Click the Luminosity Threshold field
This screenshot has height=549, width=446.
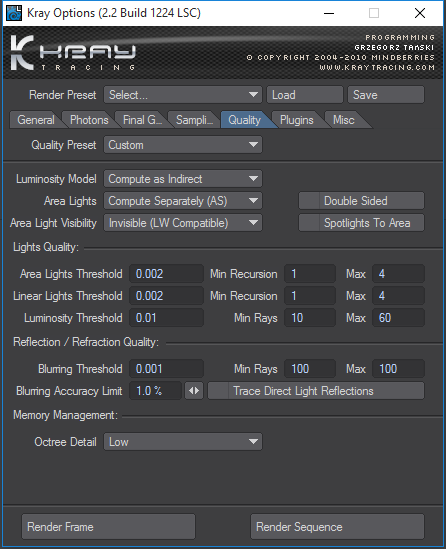pyautogui.click(x=166, y=318)
